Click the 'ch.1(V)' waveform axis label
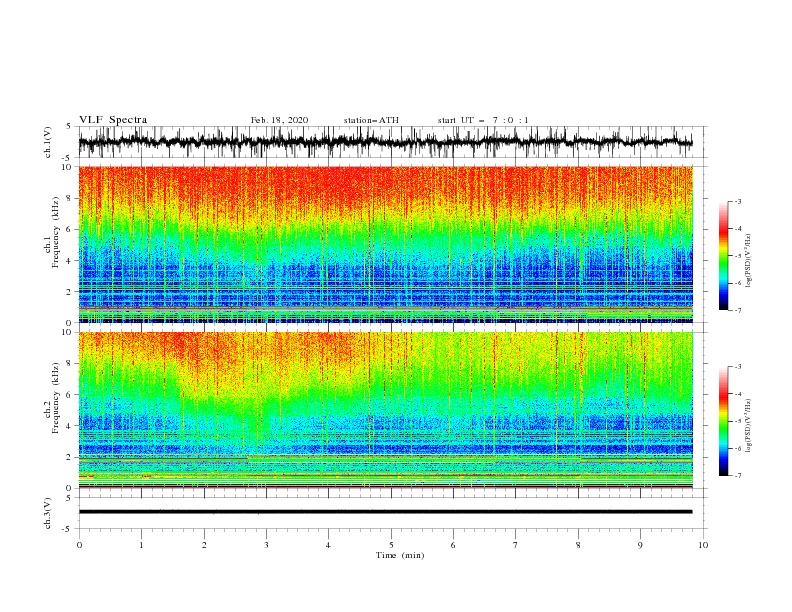Viewport: 792px width, 612px height. [x=48, y=142]
